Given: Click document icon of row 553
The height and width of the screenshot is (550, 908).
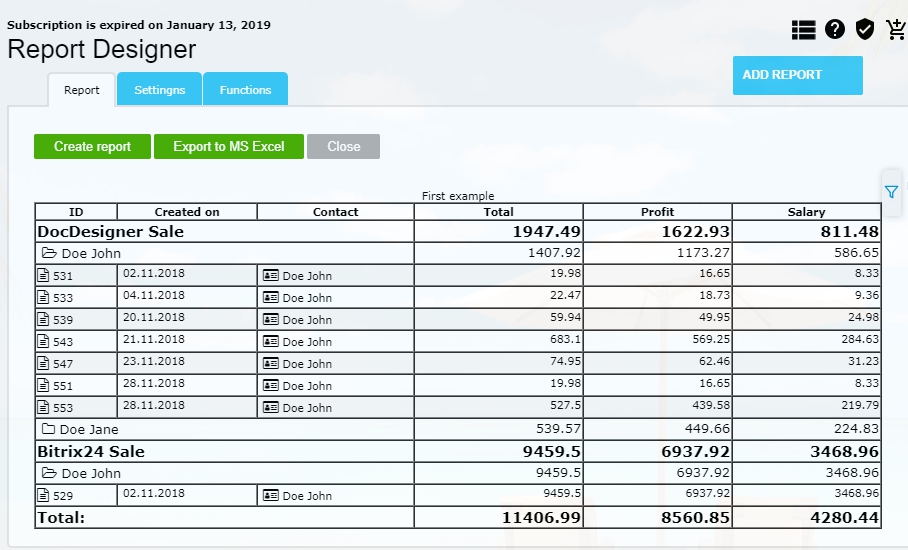Looking at the screenshot, I should (43, 407).
